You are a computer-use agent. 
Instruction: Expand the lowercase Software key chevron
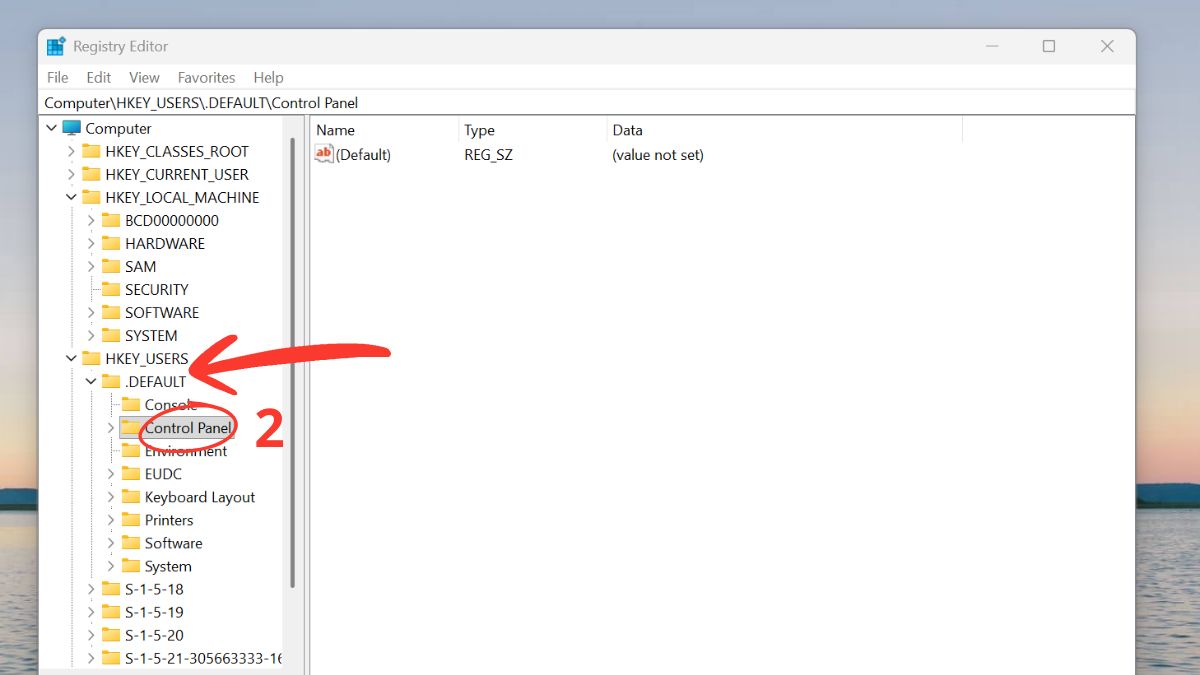pos(111,543)
